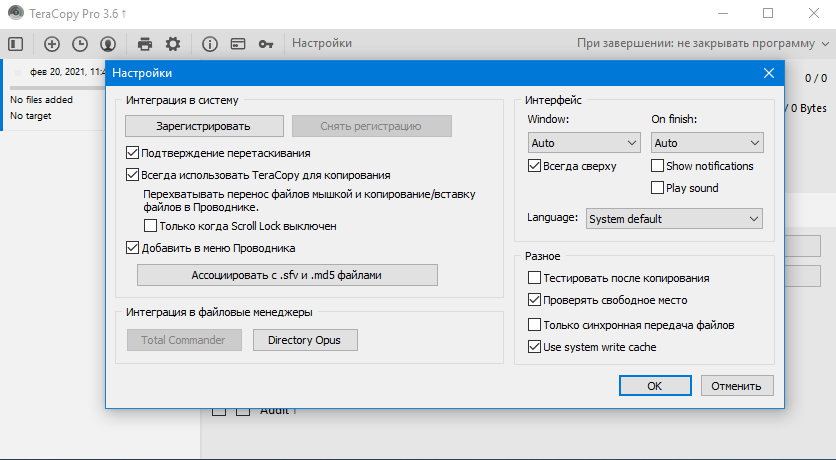Open the Window dropdown set to Auto
This screenshot has width=836, height=460.
(x=583, y=143)
